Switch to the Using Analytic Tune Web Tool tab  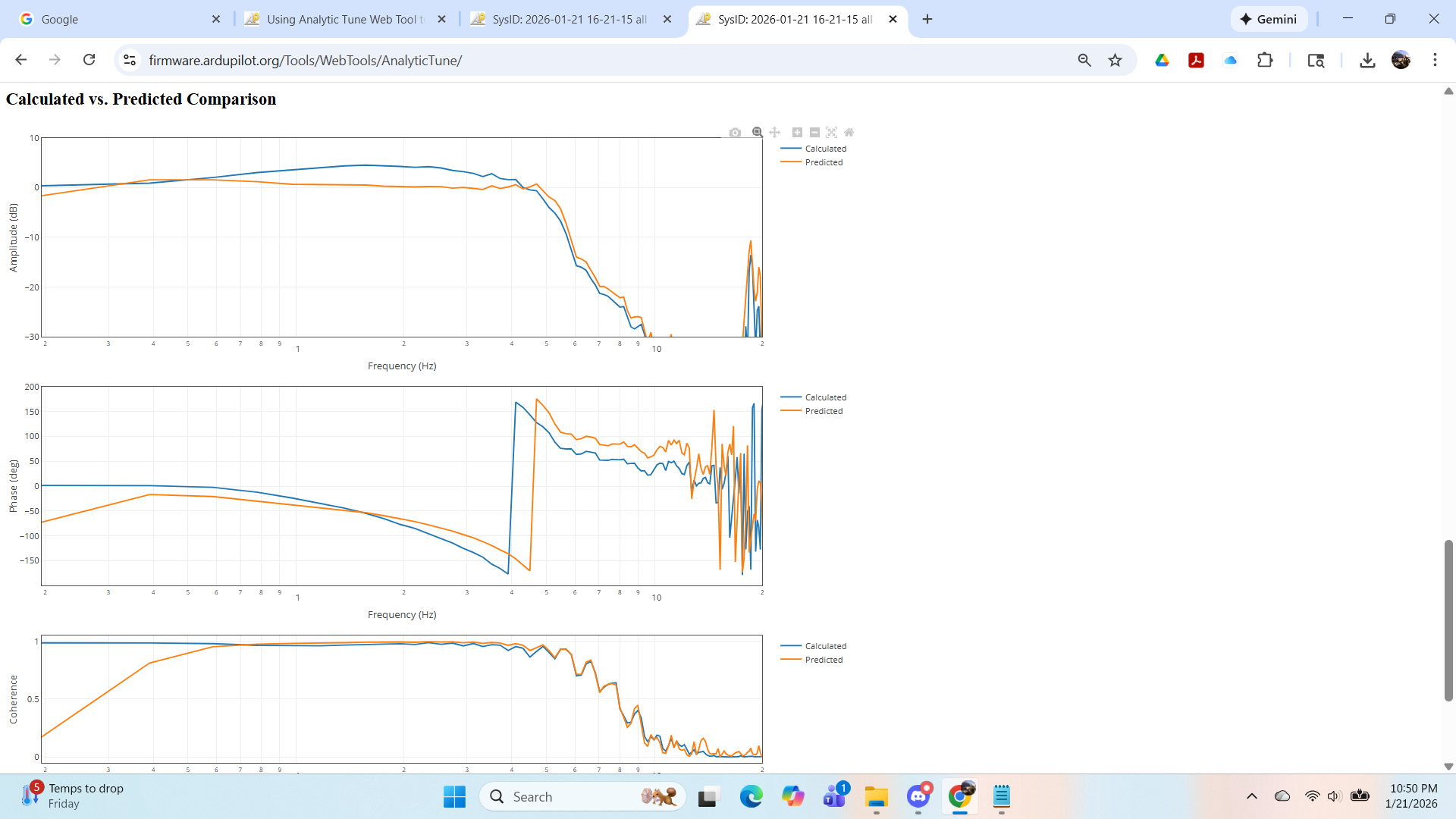[345, 19]
